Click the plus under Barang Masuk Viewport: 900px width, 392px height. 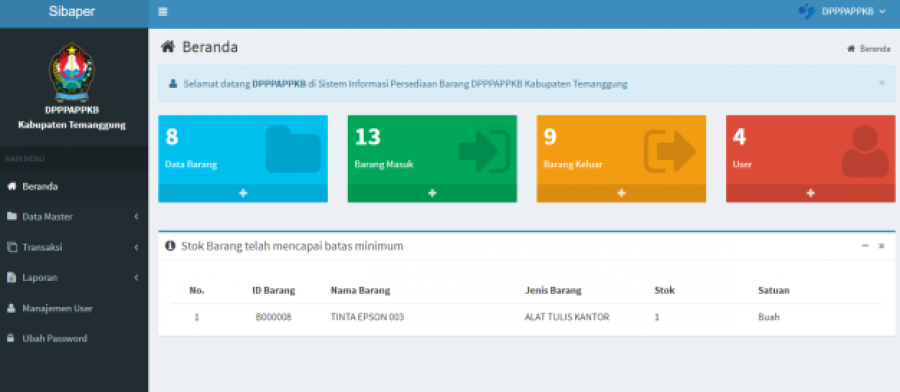(x=432, y=193)
